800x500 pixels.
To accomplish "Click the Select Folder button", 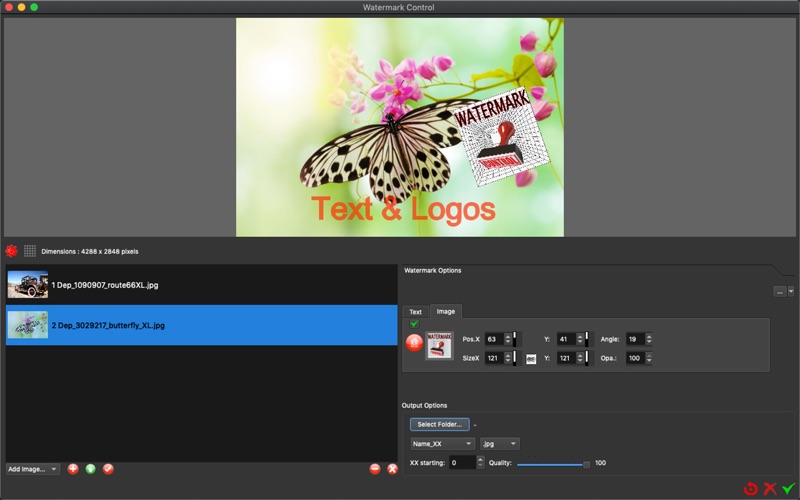I will pos(439,424).
